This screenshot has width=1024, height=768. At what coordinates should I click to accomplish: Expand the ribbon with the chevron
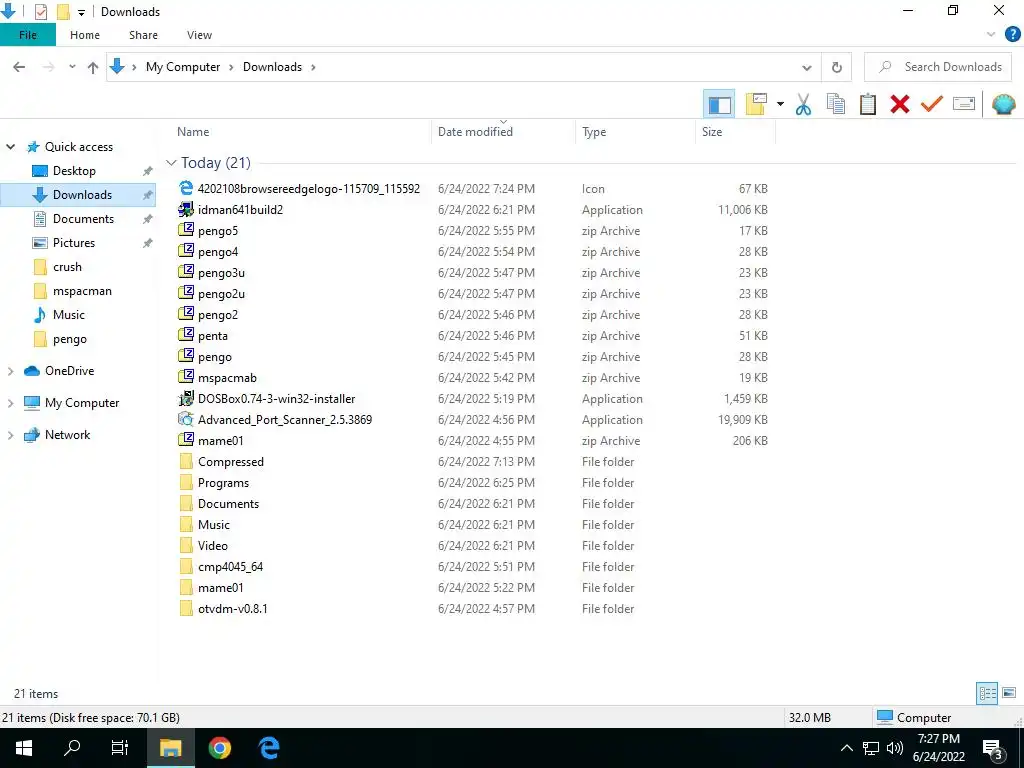point(991,35)
